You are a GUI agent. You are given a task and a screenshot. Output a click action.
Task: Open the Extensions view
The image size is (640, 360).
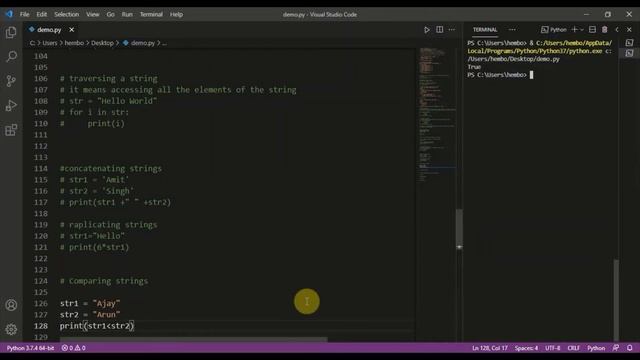pyautogui.click(x=11, y=130)
